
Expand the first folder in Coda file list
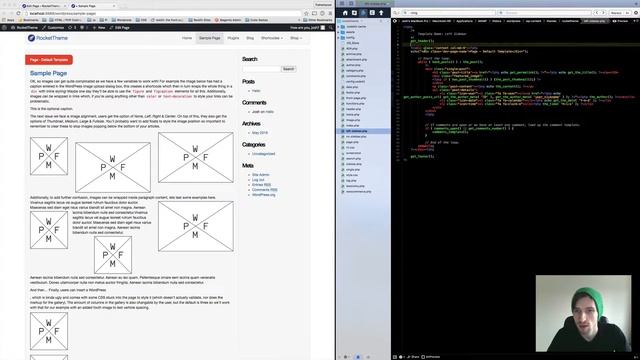coord(338,27)
